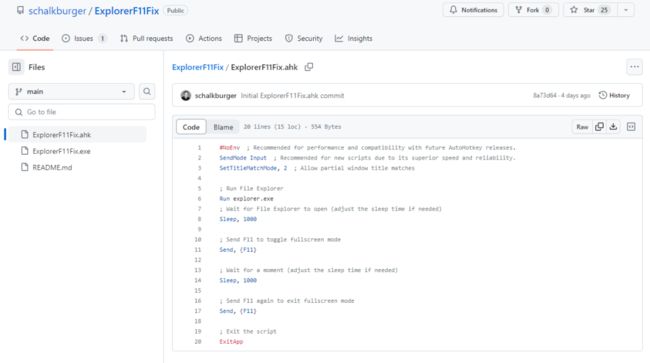Viewport: 650px width, 363px height.
Task: Click line number 6
Action: 199,198
